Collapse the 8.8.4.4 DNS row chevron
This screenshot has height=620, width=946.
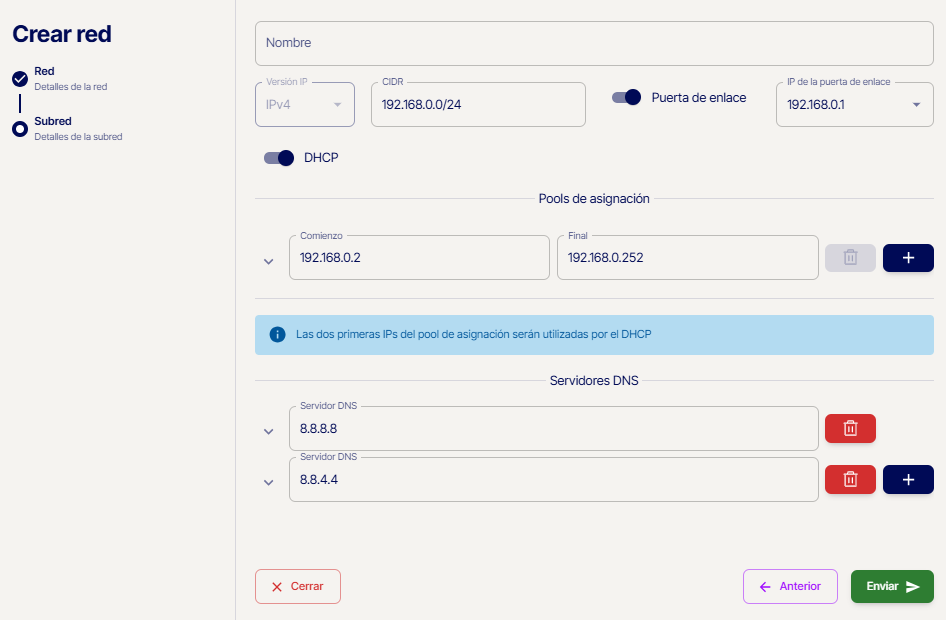point(268,483)
